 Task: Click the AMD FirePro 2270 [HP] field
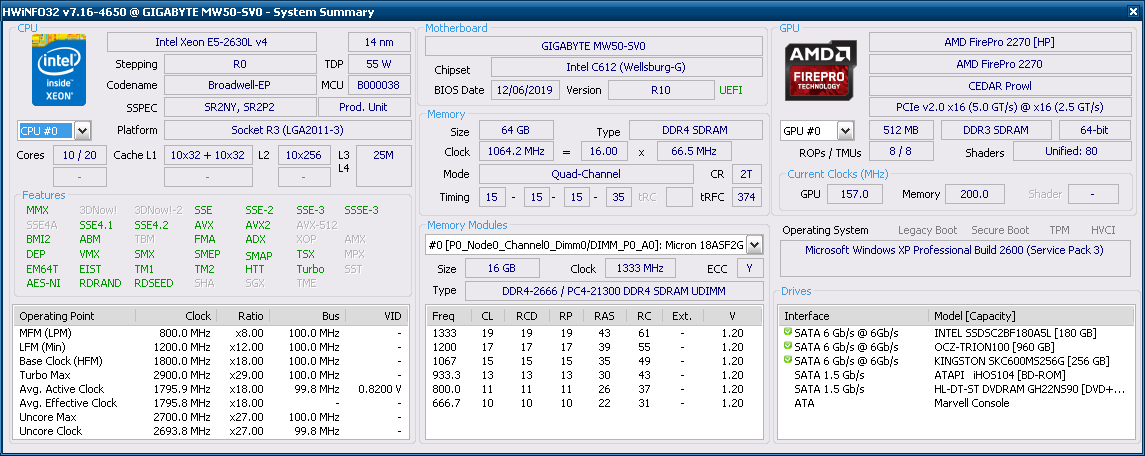point(998,42)
